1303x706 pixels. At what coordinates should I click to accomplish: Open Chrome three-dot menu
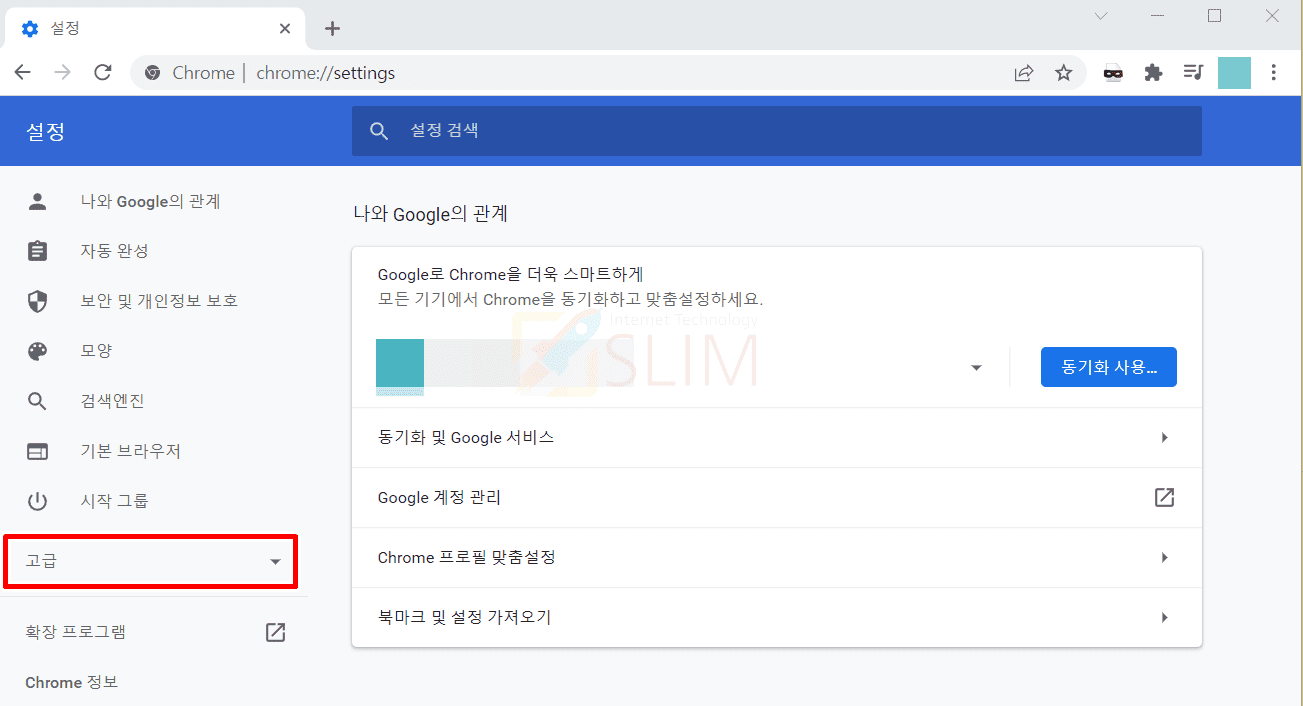coord(1273,73)
